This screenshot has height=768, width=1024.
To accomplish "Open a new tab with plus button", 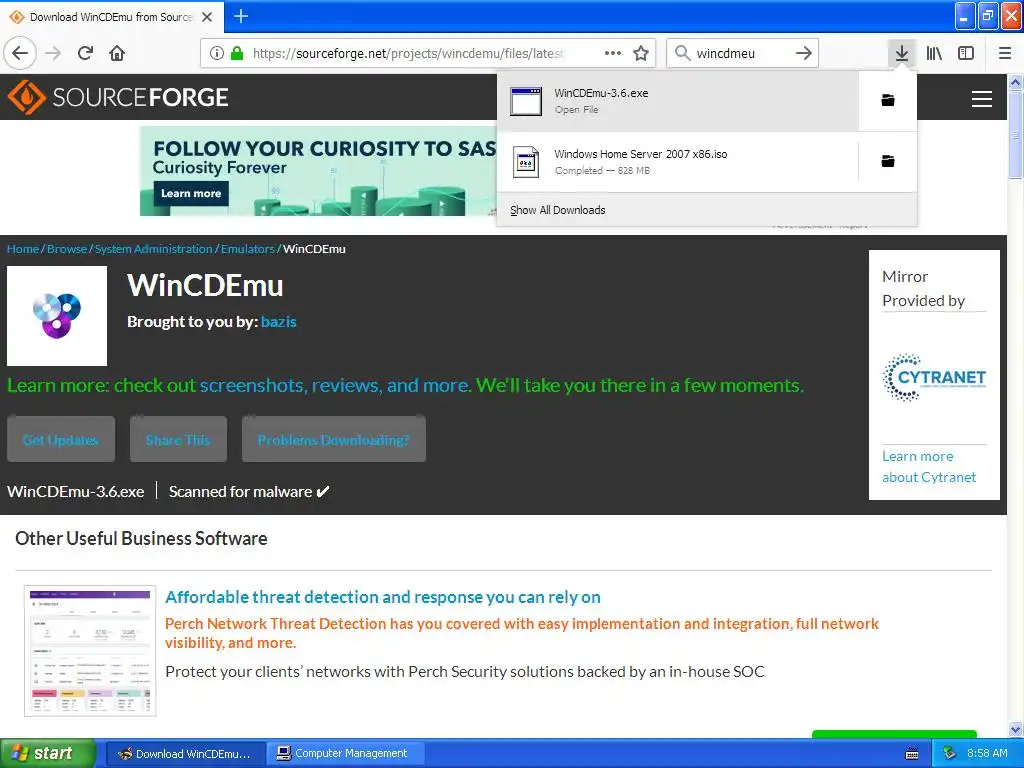I will [241, 16].
